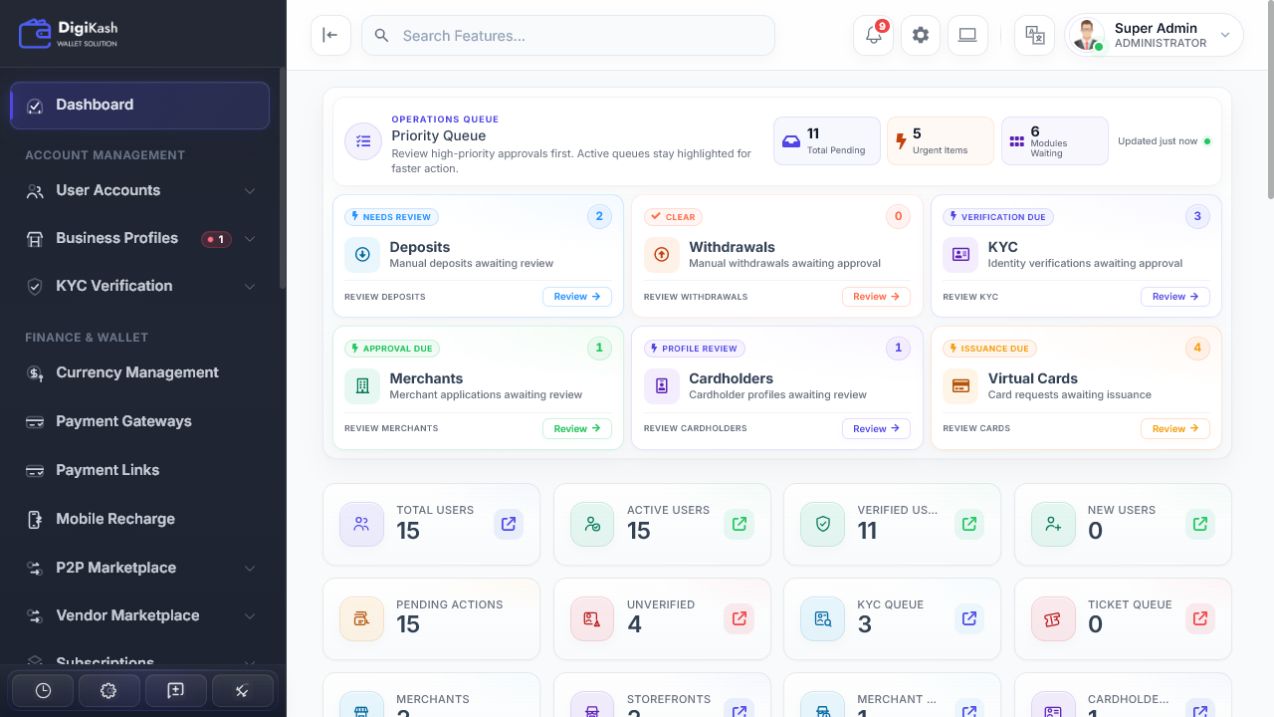Click the clock icon in sidebar footer
Viewport: 1274px width, 717px height.
tap(43, 690)
